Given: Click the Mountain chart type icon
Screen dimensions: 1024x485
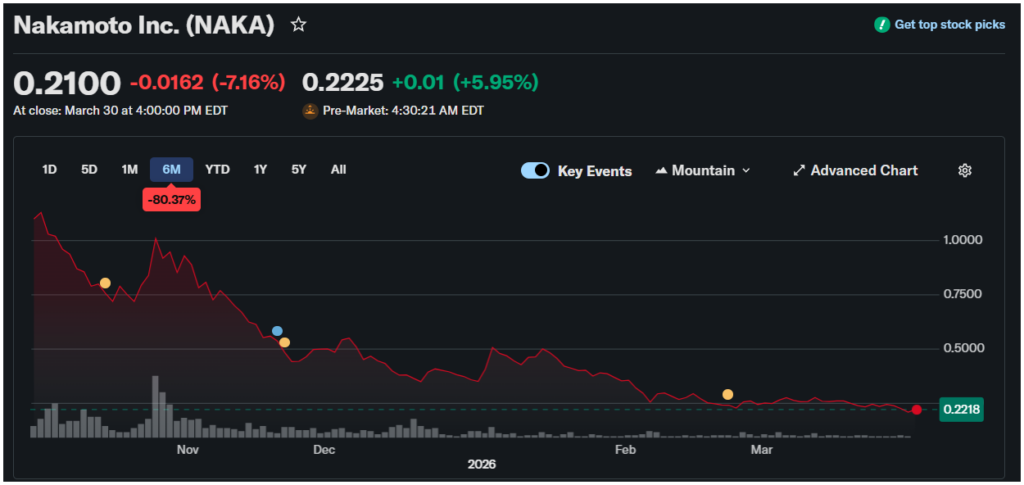Looking at the screenshot, I should pos(661,171).
